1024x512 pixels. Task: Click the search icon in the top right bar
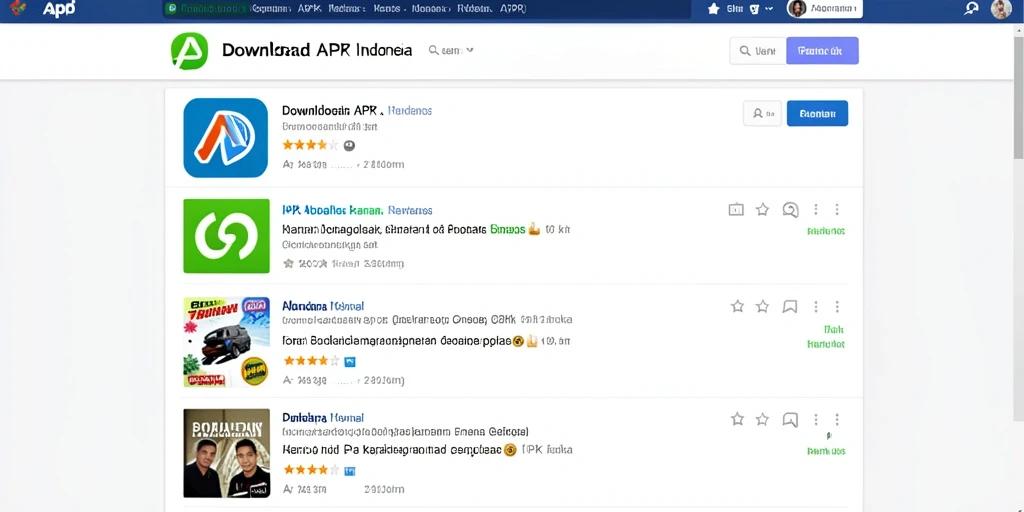971,8
